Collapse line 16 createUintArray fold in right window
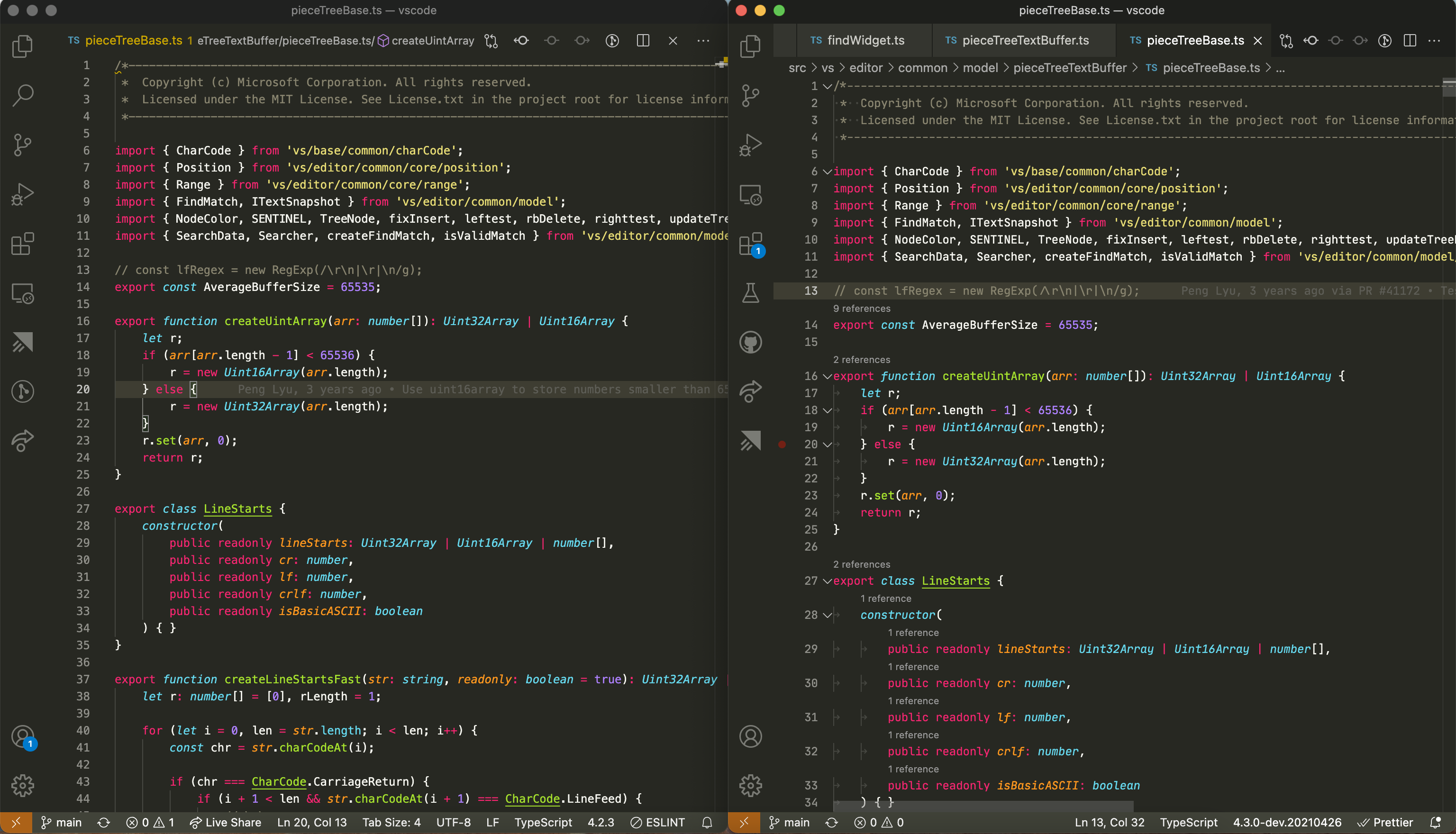Image resolution: width=1456 pixels, height=834 pixels. point(827,376)
